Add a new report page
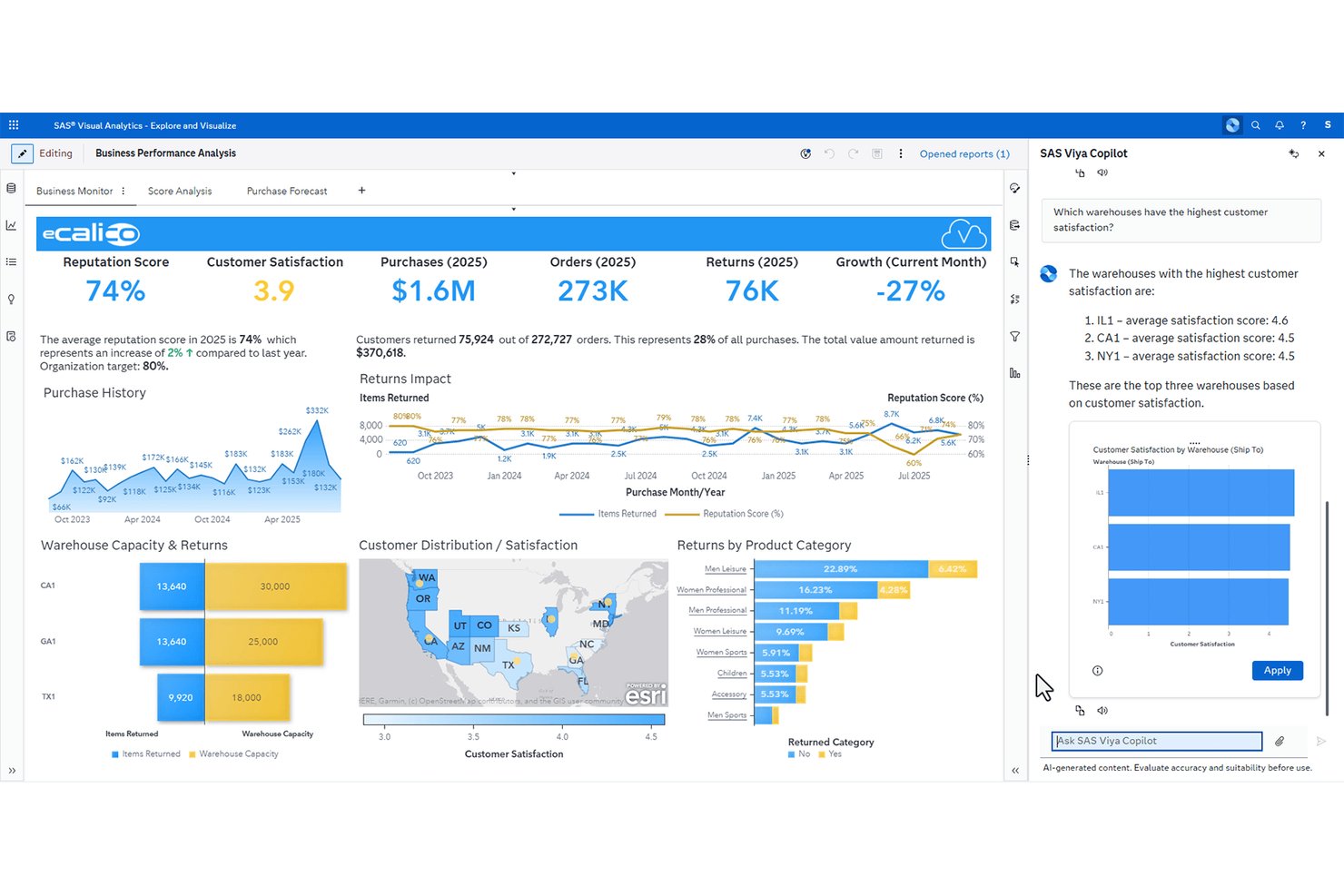The height and width of the screenshot is (896, 1344). tap(361, 190)
